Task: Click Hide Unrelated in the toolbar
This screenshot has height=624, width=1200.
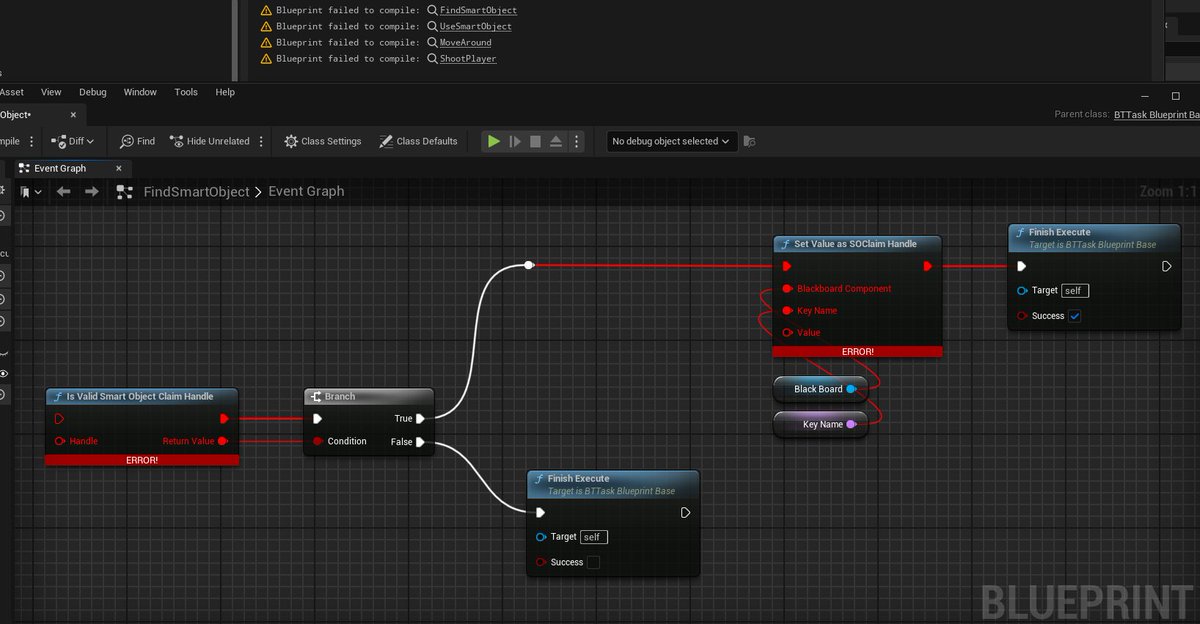Action: coord(210,141)
